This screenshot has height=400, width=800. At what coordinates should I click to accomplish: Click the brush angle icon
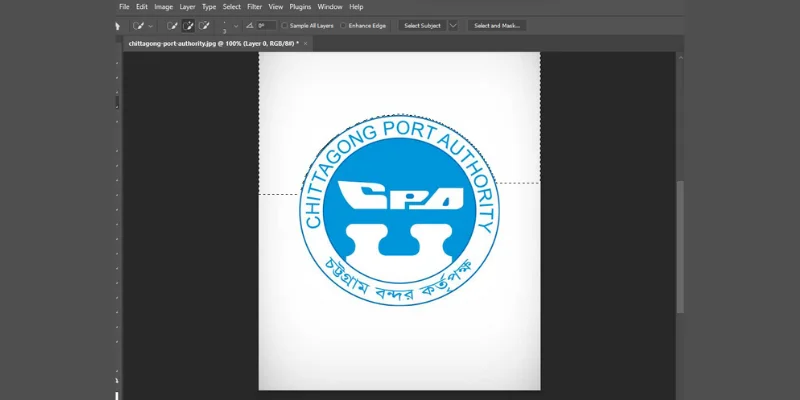pyautogui.click(x=249, y=26)
